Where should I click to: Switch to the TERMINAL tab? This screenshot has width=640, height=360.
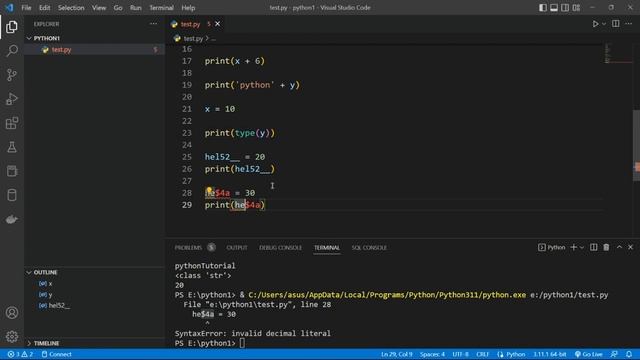327,247
